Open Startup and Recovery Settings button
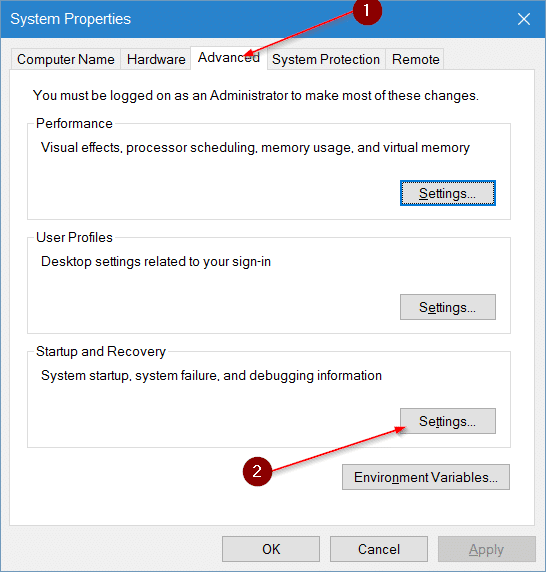546x572 pixels. pos(448,421)
